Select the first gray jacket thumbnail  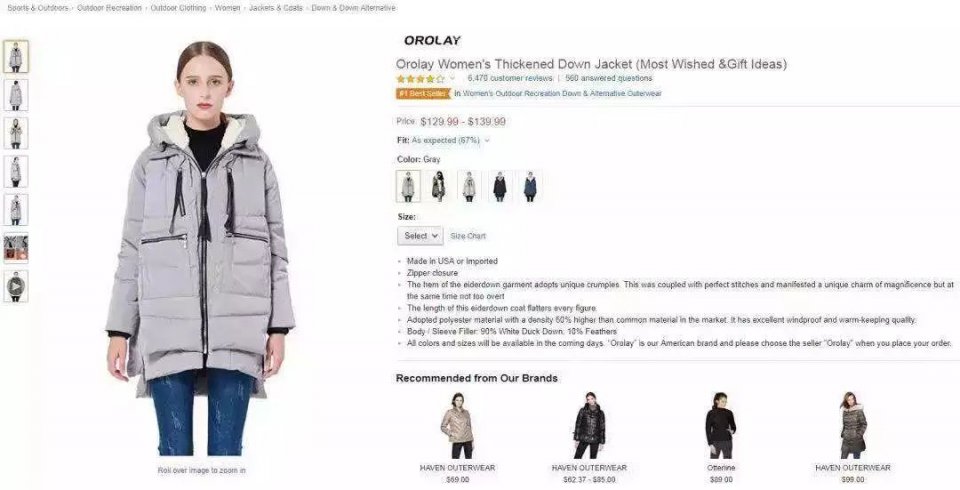pos(16,56)
